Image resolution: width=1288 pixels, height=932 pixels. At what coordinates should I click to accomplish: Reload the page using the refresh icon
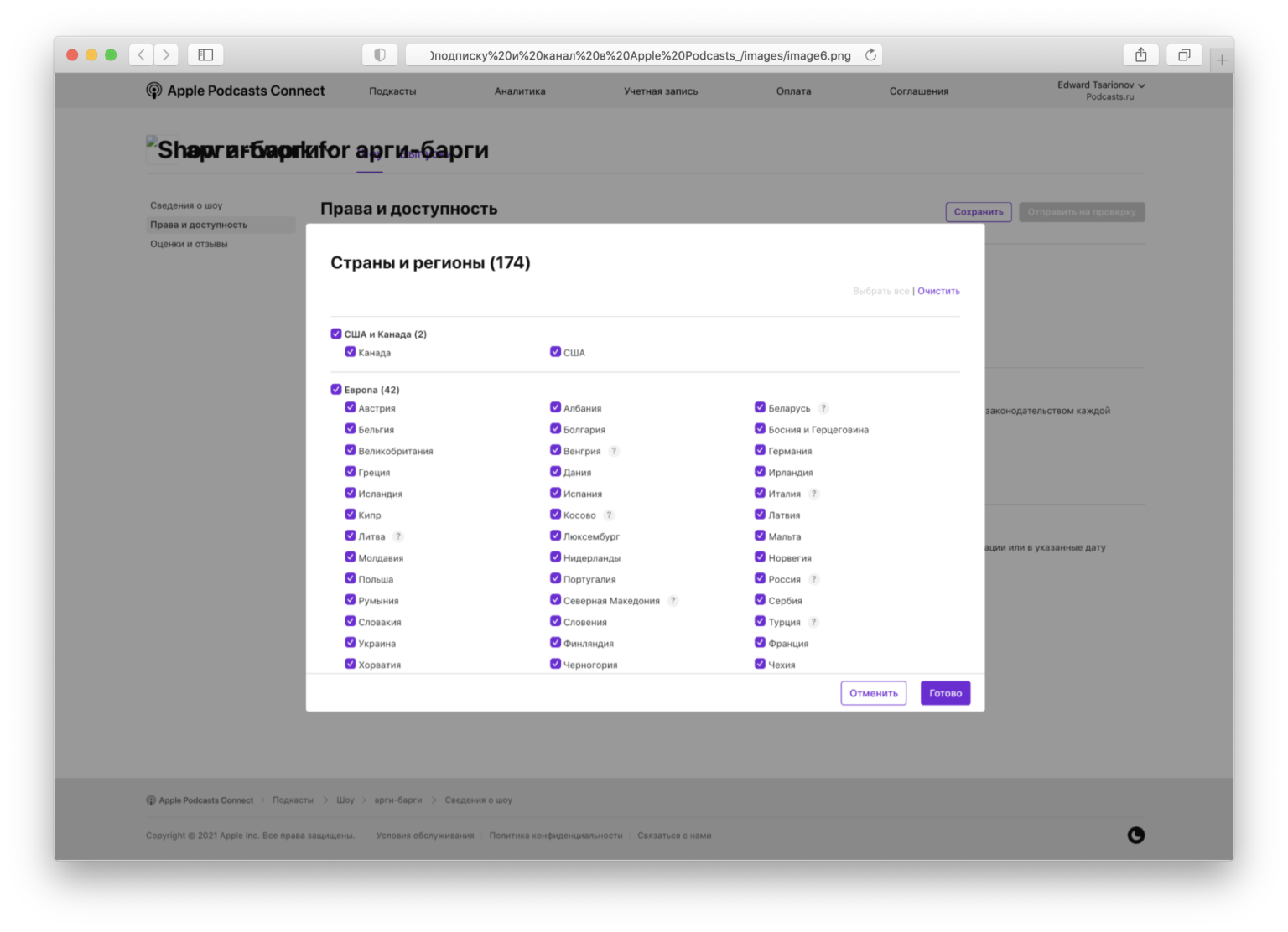tap(870, 55)
